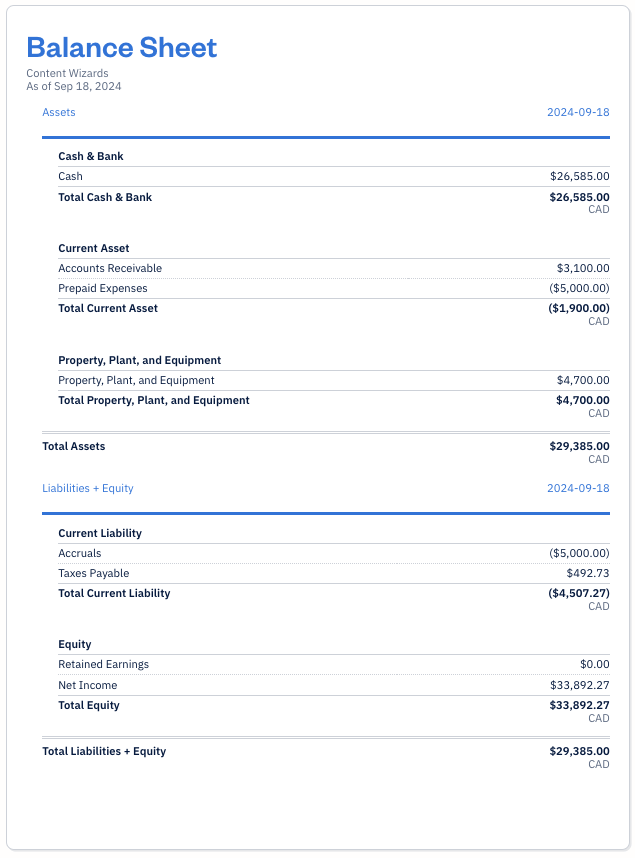
Task: Click the Taxes Payable amount $492.73
Action: coord(587,573)
